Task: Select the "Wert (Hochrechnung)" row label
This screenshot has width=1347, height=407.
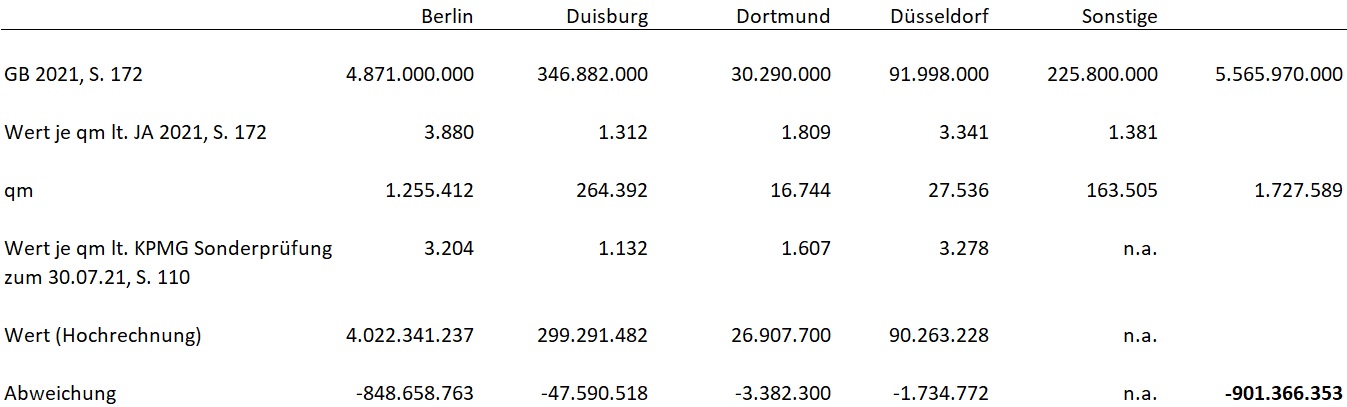Action: pyautogui.click(x=103, y=335)
